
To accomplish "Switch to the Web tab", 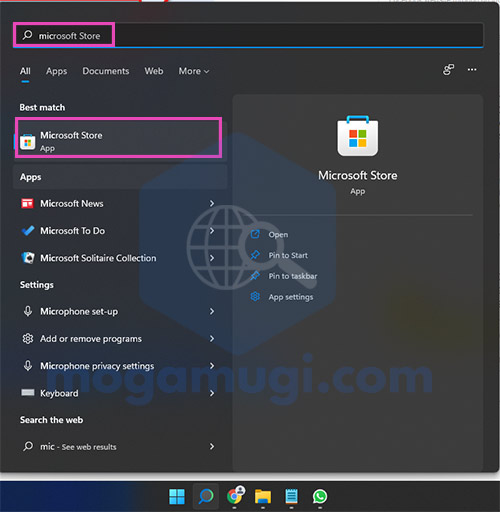I will coord(154,71).
